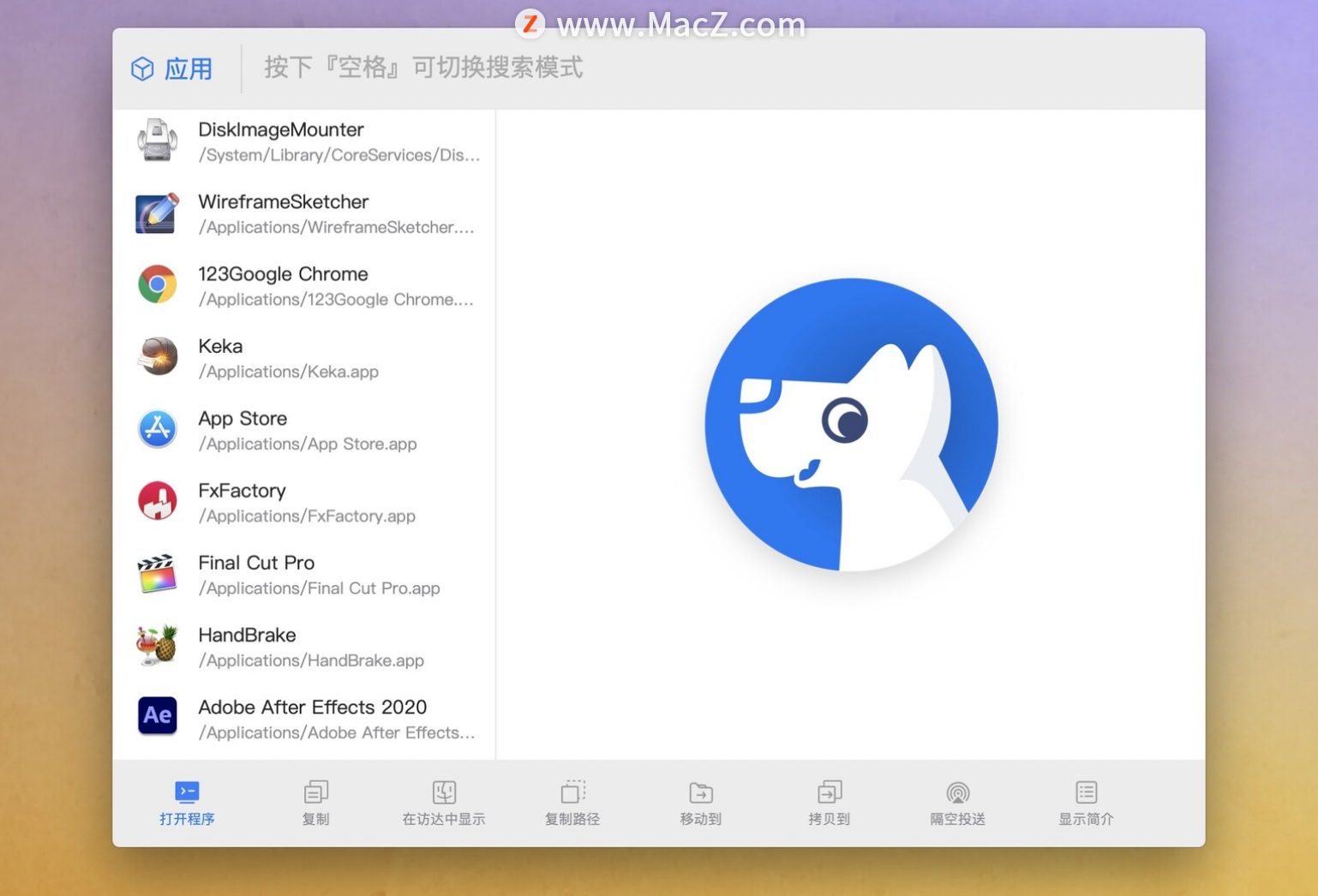Click path /Applications/HandBrake.app
The height and width of the screenshot is (896, 1318).
click(311, 660)
